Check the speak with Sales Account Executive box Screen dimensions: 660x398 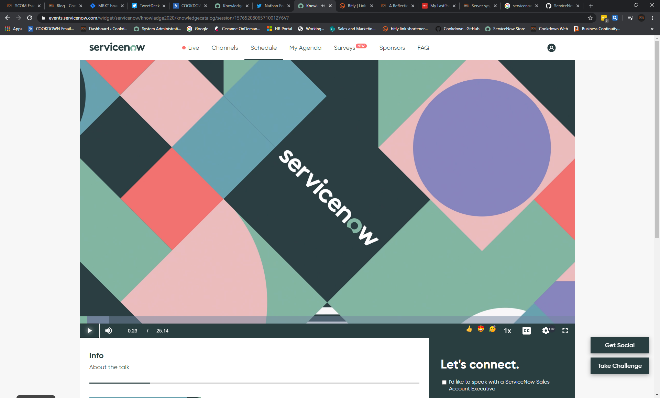(444, 382)
